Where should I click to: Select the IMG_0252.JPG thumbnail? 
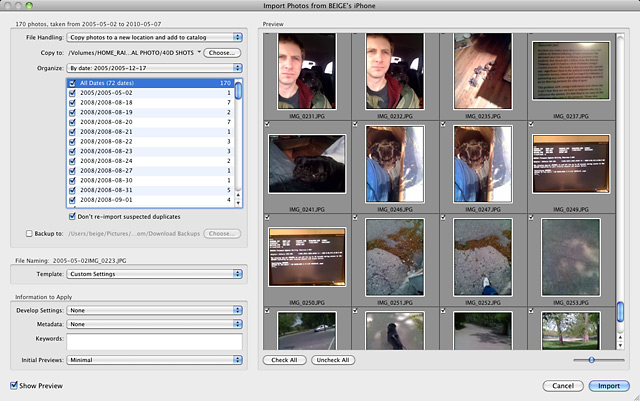(x=482, y=257)
